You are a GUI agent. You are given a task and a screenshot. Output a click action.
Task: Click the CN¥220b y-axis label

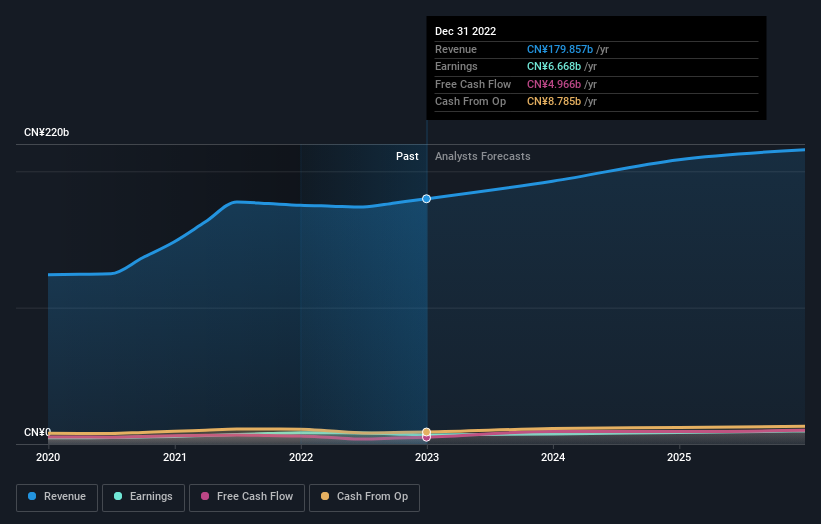tap(47, 132)
